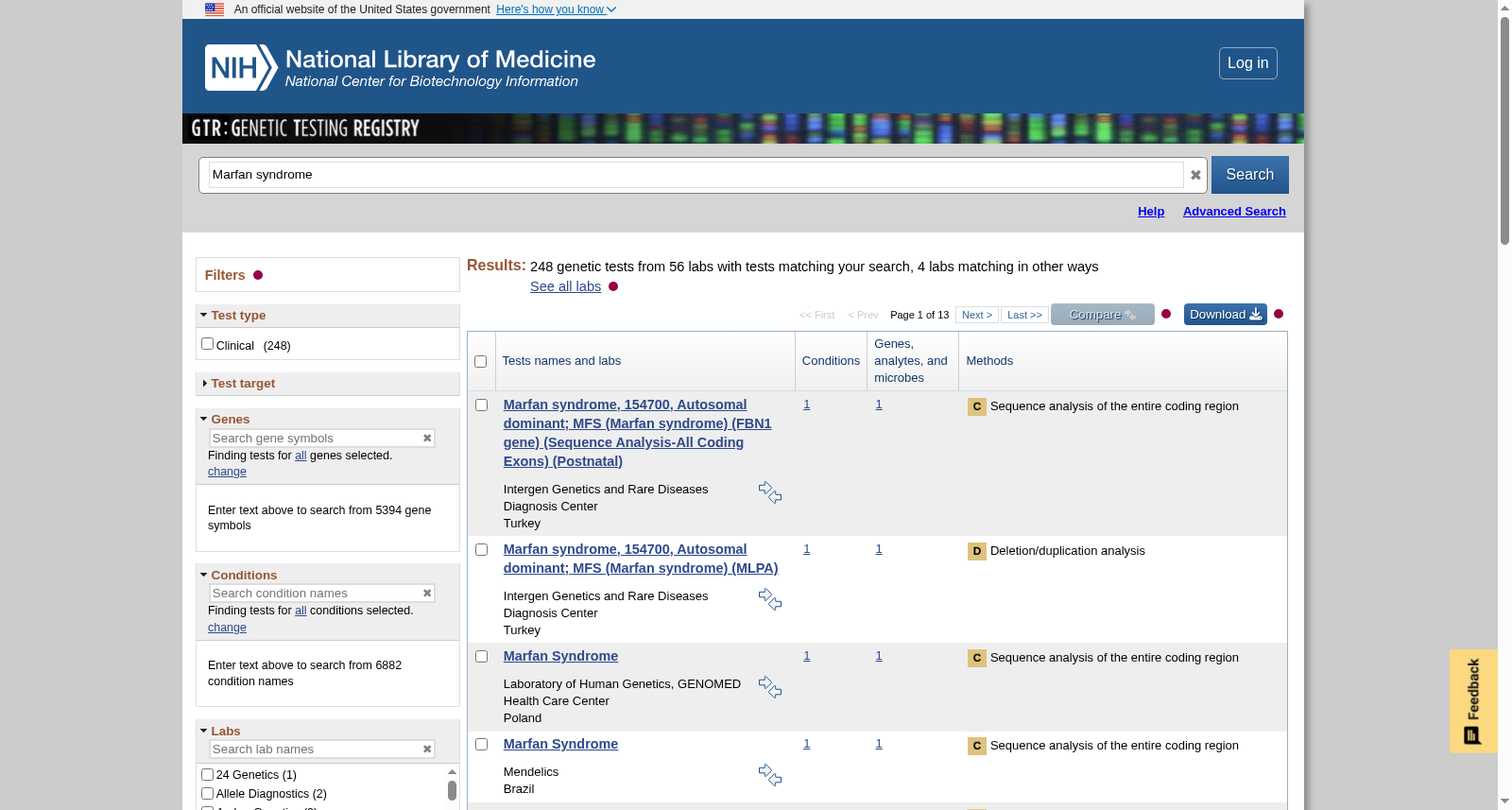1512x810 pixels.
Task: Open See all labs link
Action: (565, 286)
